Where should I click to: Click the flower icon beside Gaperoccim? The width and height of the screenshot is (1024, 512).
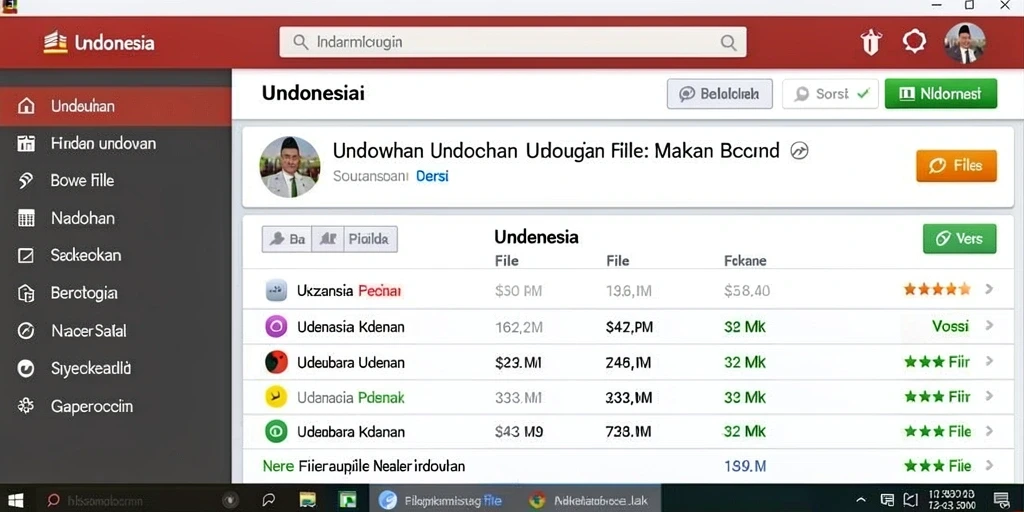[26, 406]
